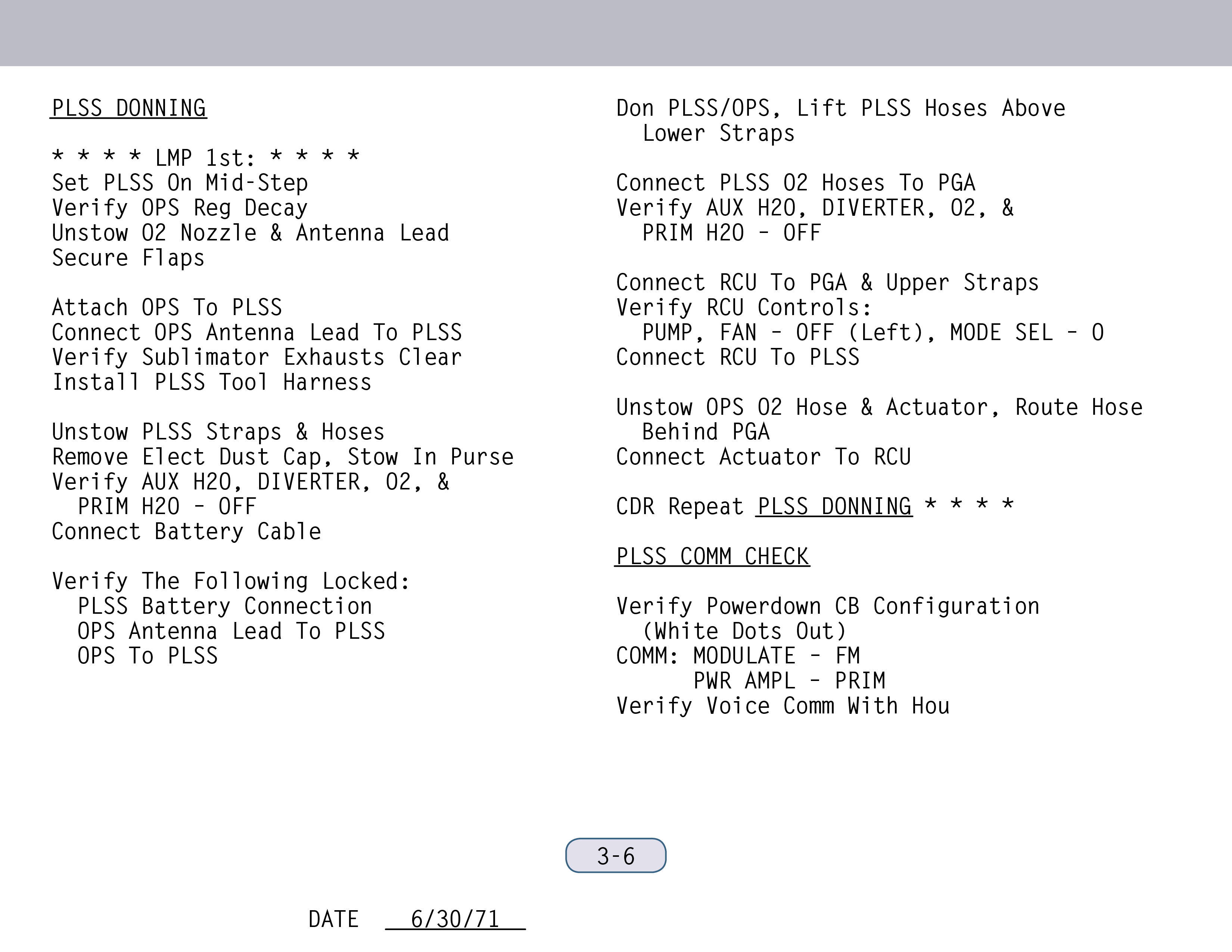This screenshot has width=1232, height=952.
Task: Click the Connect Battery Cable step
Action: [186, 532]
